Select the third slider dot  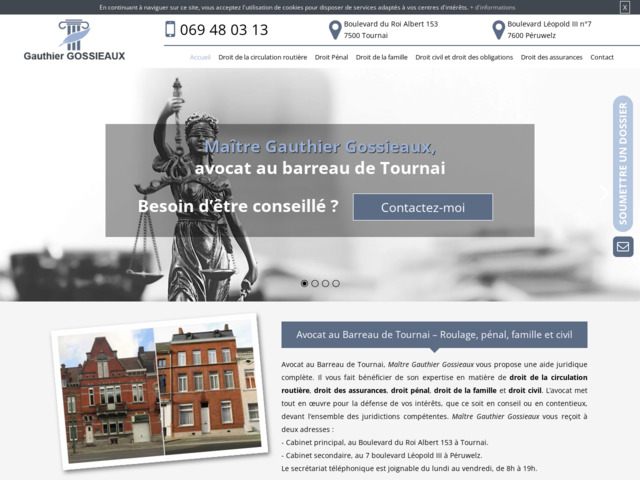325,283
